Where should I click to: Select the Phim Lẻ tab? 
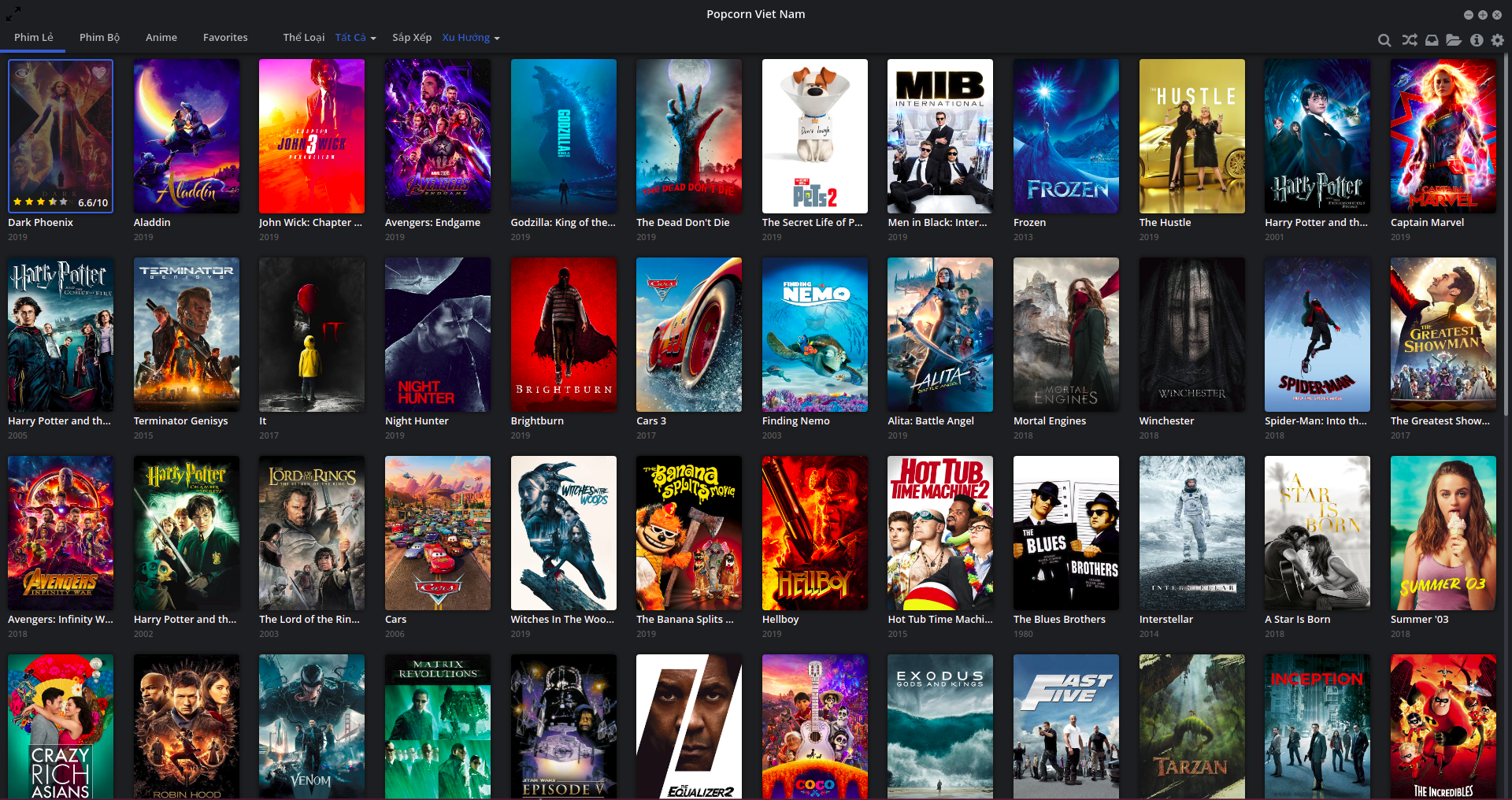coord(34,37)
